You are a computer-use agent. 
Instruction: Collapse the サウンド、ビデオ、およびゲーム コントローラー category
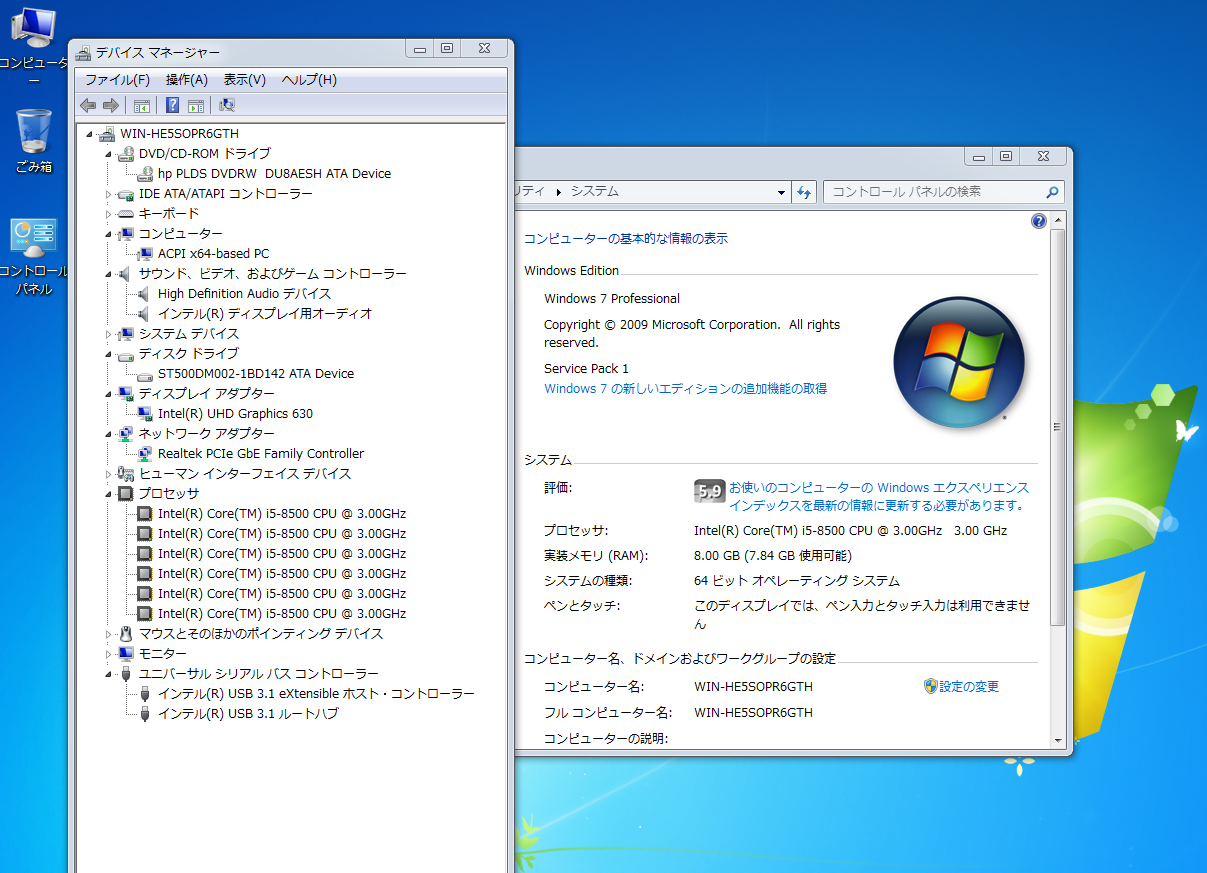[109, 274]
